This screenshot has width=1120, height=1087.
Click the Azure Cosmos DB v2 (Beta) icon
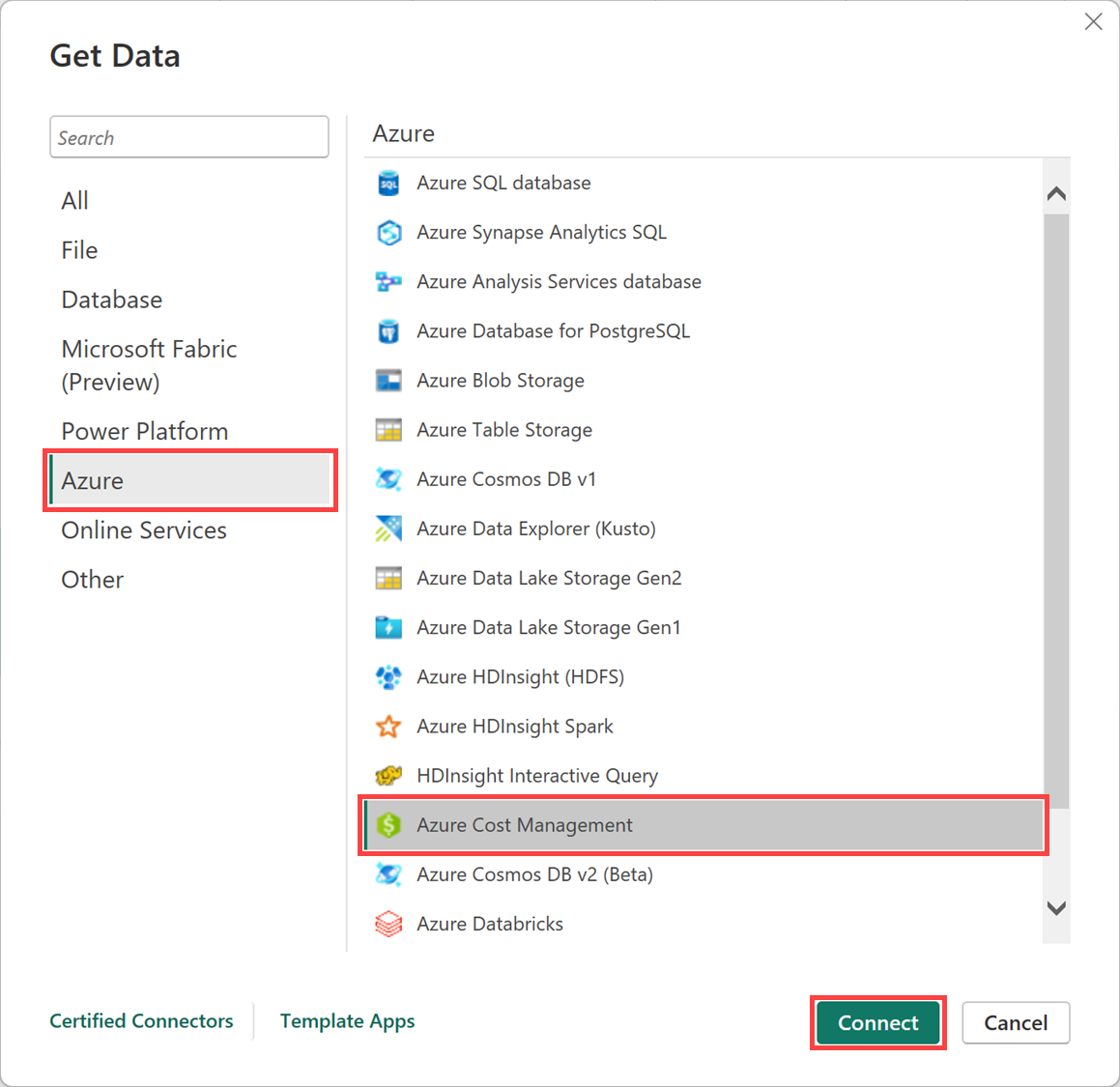point(388,874)
